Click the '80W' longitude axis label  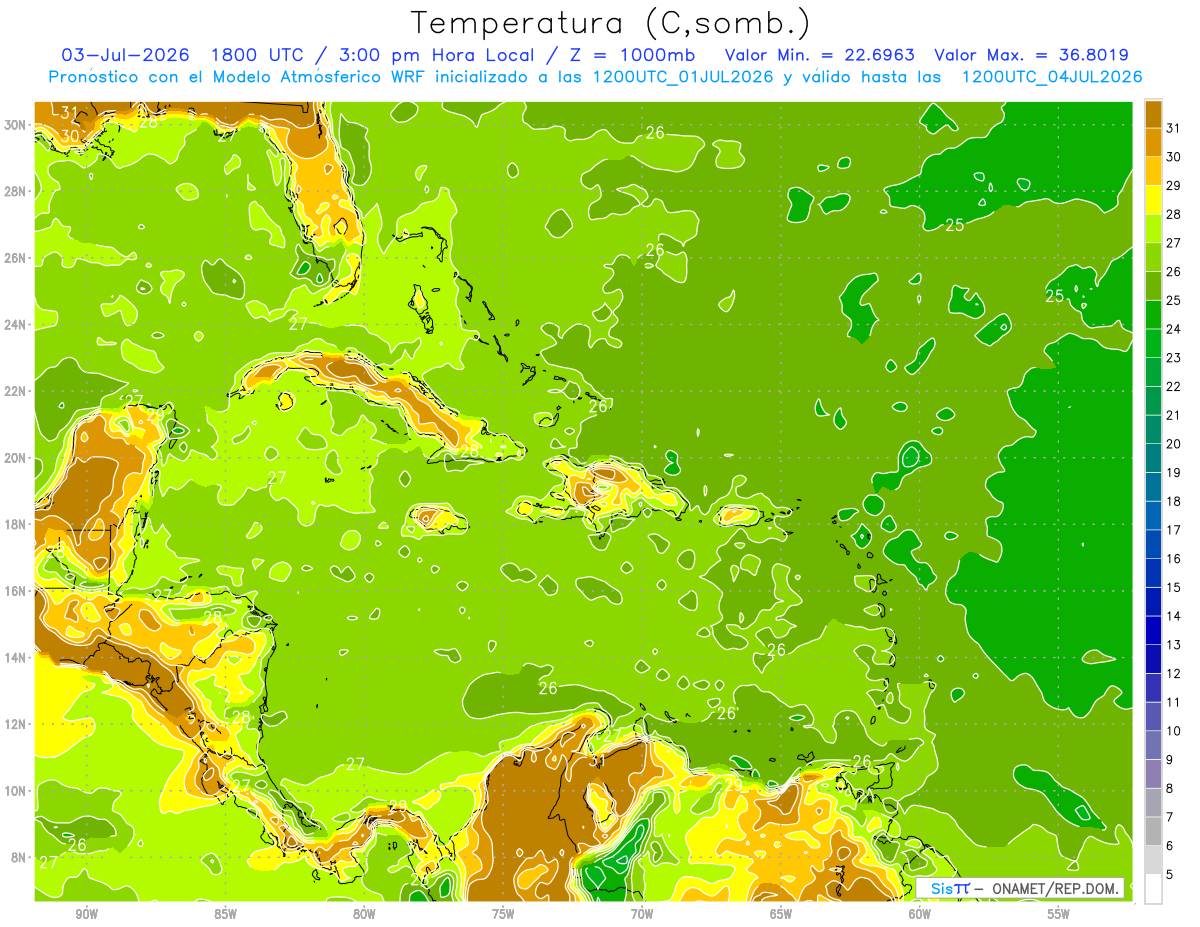pos(365,914)
